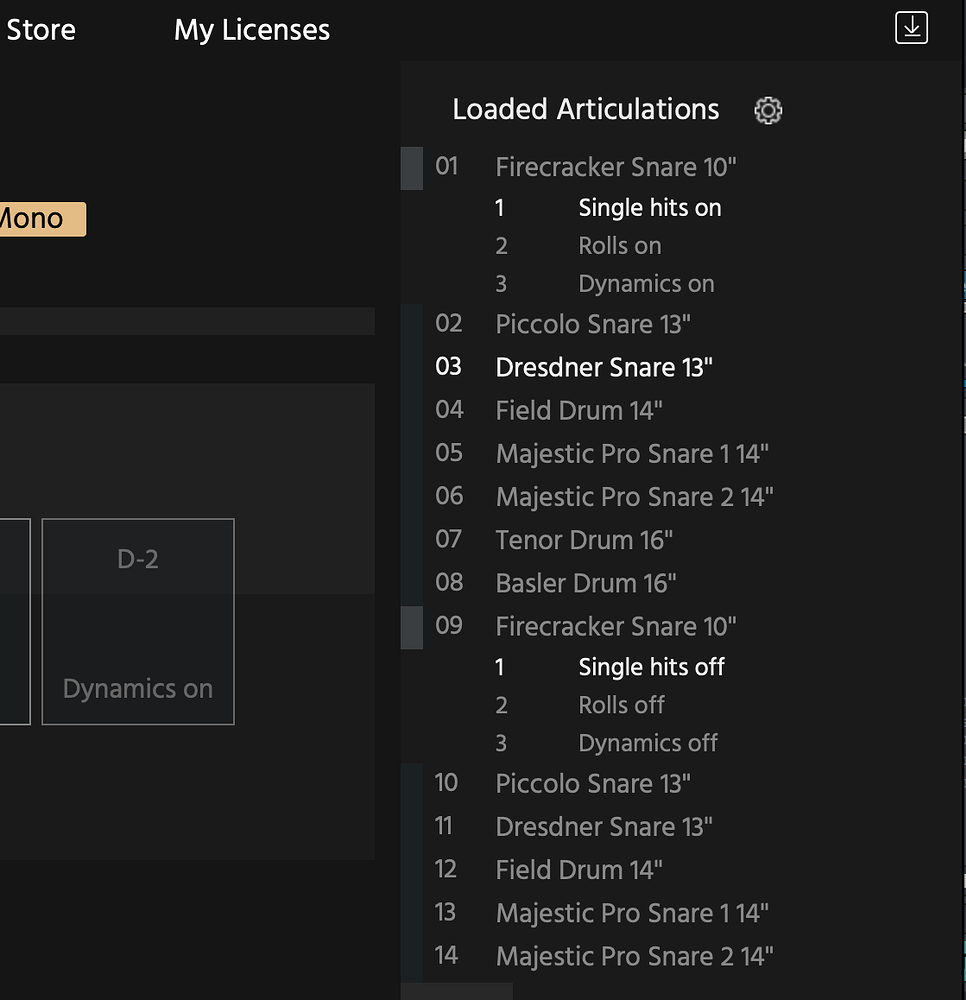This screenshot has width=966, height=1000.
Task: Activate "Dynamics on" under Firecracker Snare slot 01
Action: click(x=646, y=283)
